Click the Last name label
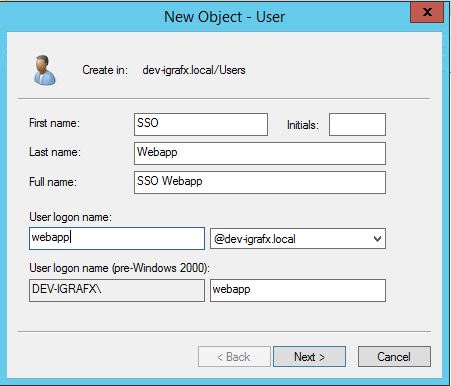 click(x=55, y=152)
